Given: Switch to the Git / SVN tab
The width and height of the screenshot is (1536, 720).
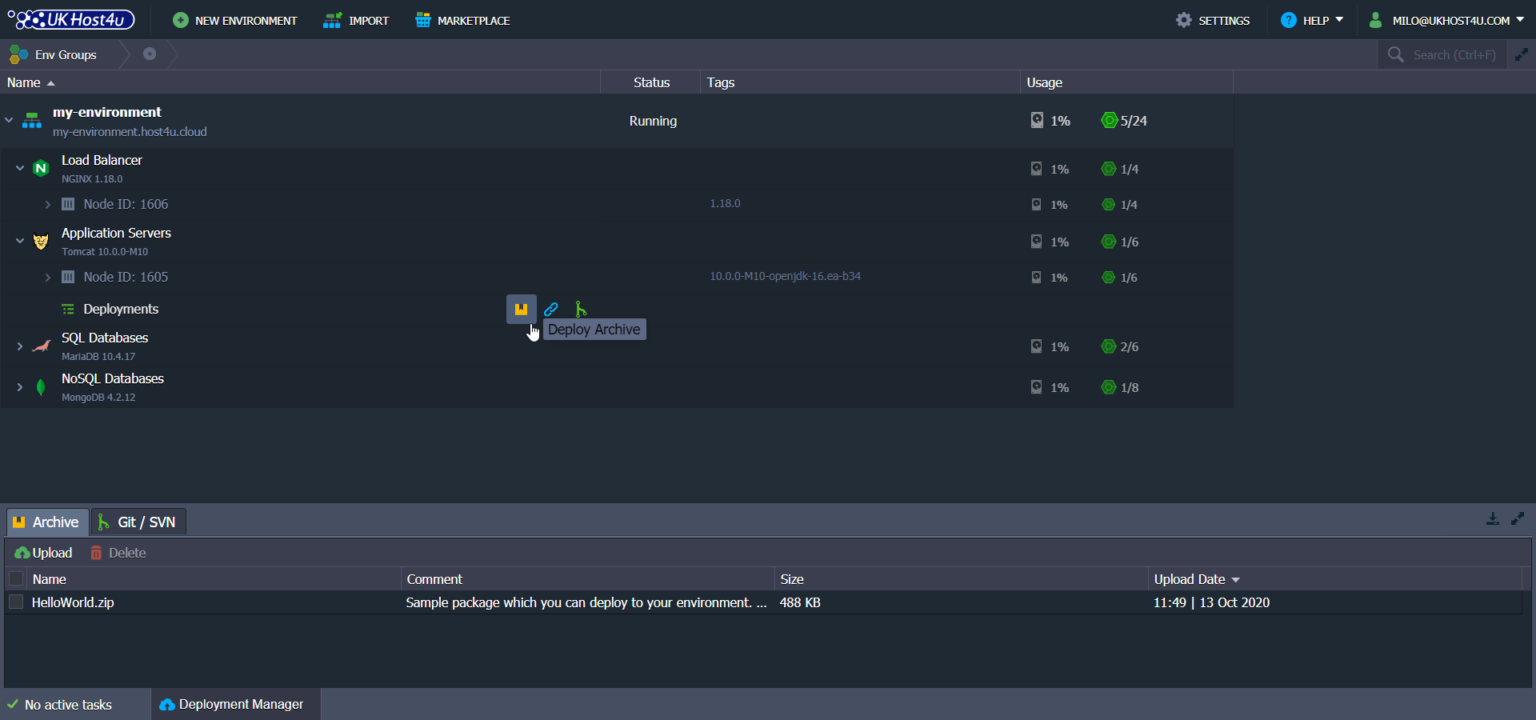Looking at the screenshot, I should pos(138,522).
